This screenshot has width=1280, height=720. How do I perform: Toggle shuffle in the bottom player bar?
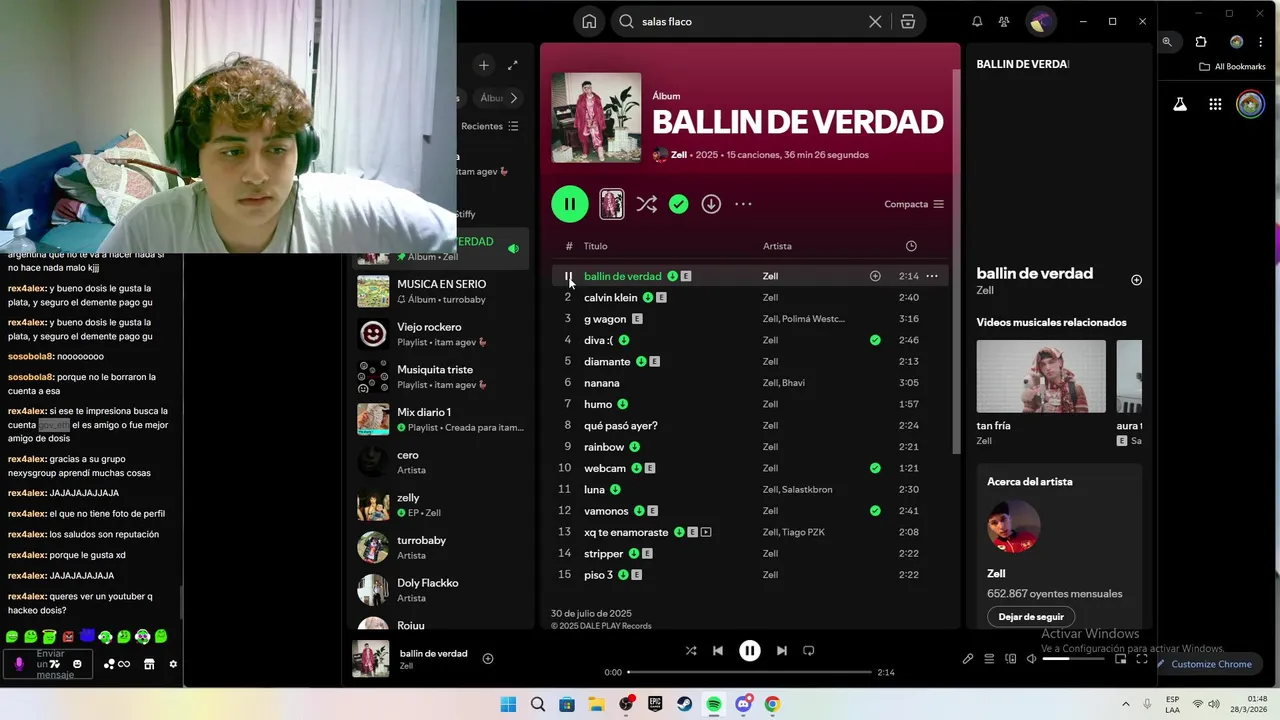690,650
